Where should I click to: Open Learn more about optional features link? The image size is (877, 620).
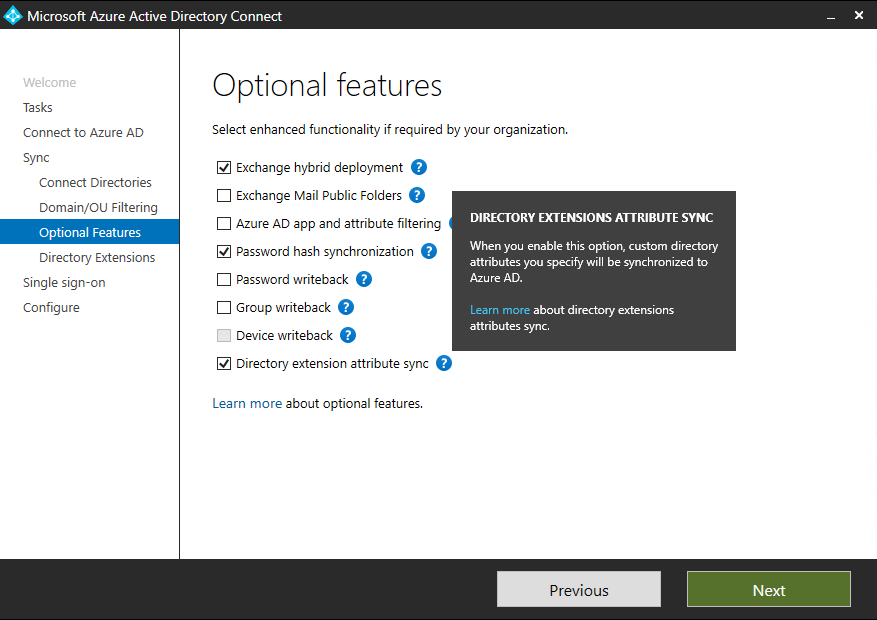247,403
